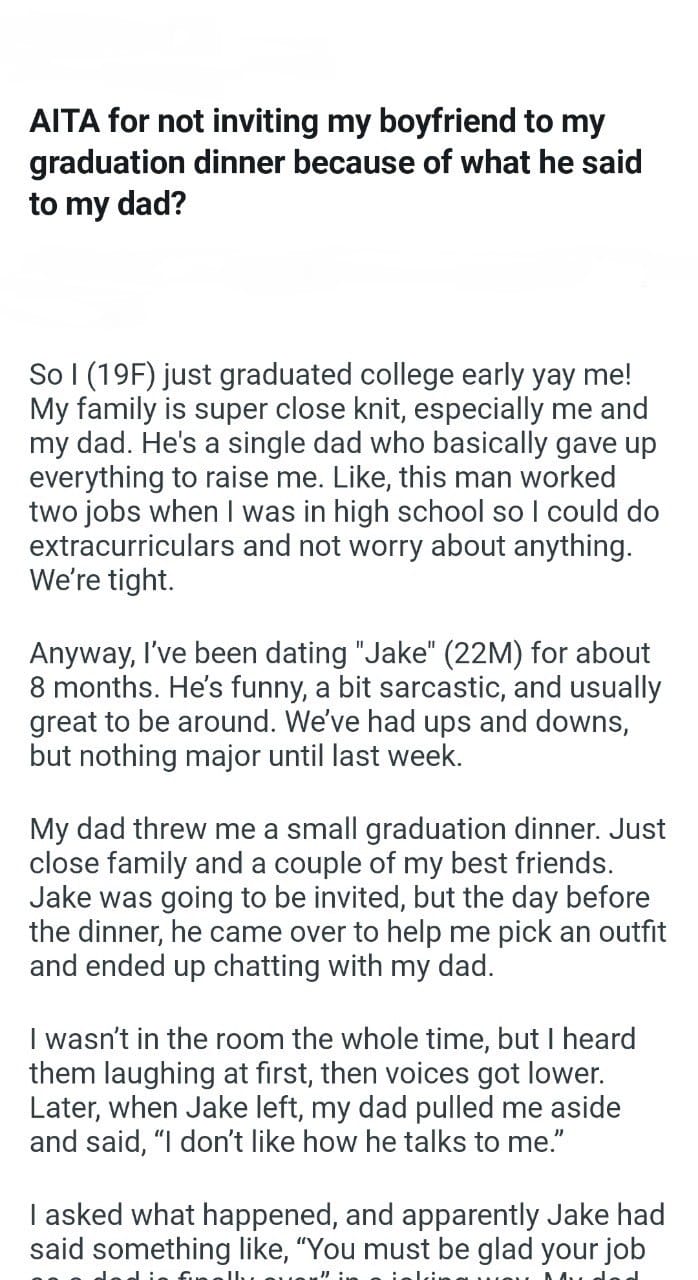Click the sentence "We're tight."
Viewport: 698px width, 1280px height.
coord(102,581)
